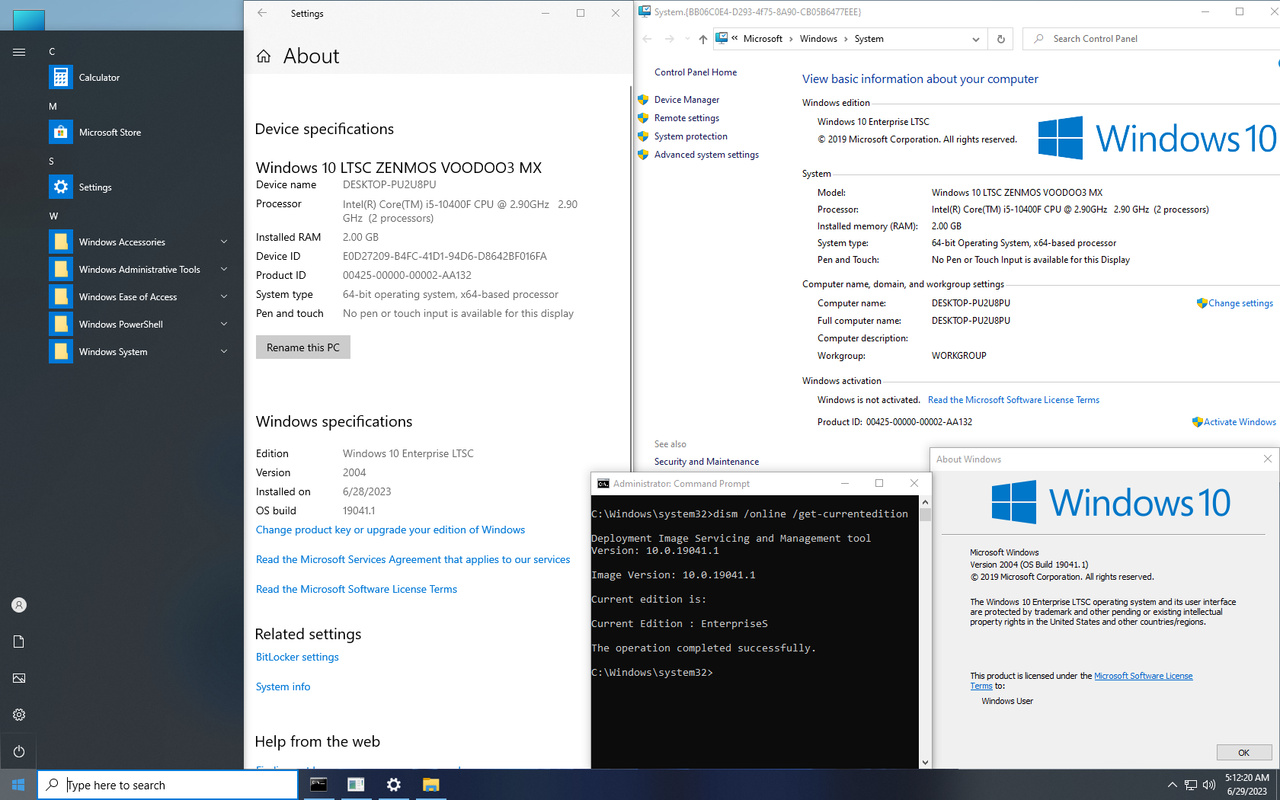Open Remote settings link
The image size is (1280, 800).
pos(686,118)
